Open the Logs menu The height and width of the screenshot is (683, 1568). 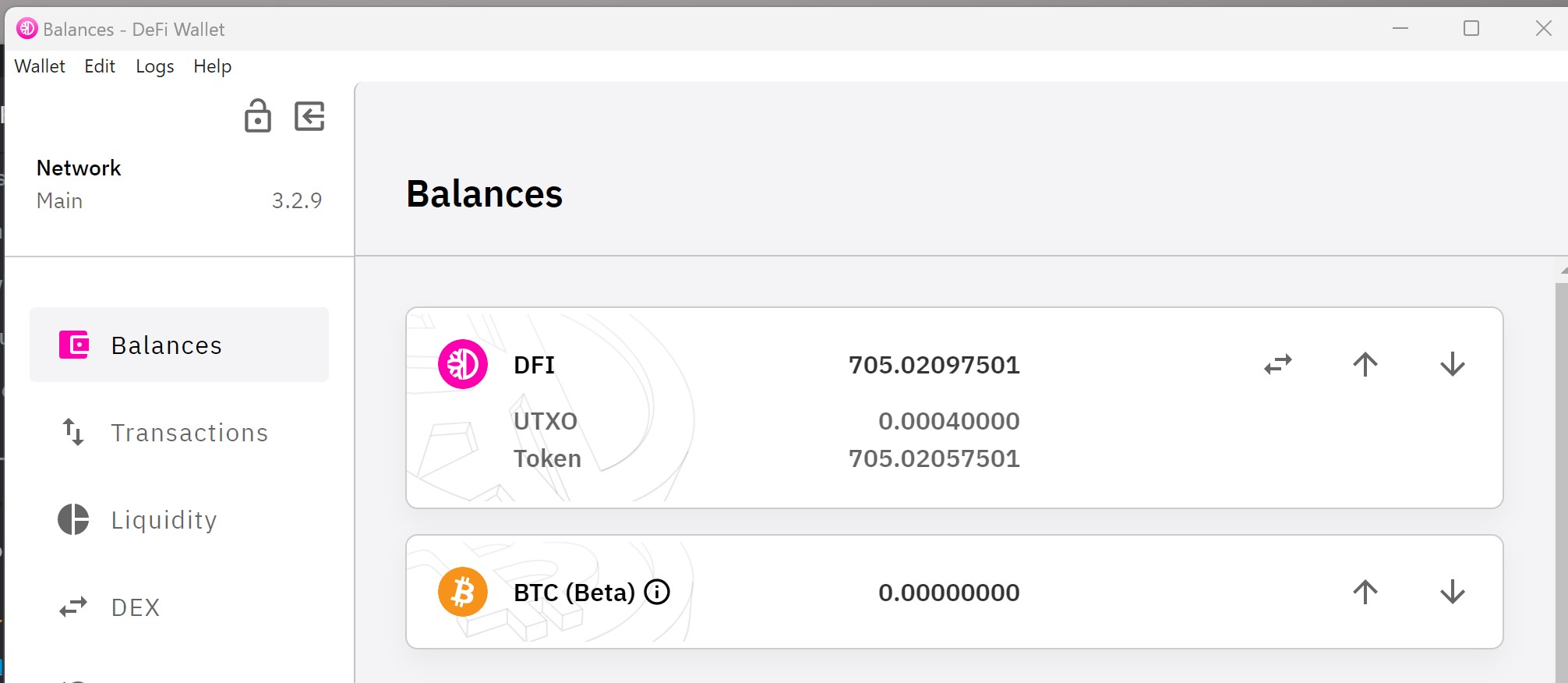tap(154, 66)
